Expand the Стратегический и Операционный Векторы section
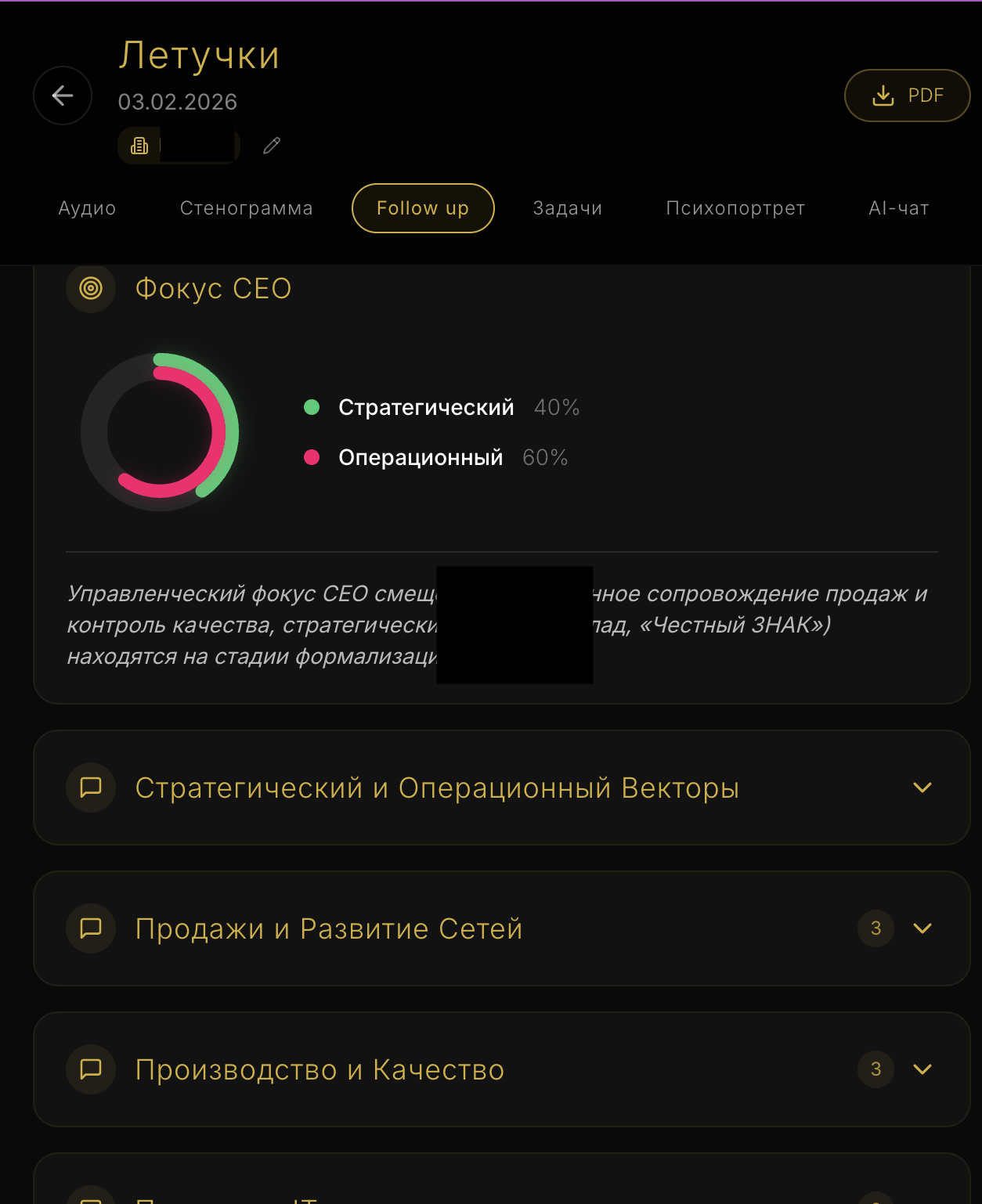Image resolution: width=982 pixels, height=1204 pixels. click(922, 788)
